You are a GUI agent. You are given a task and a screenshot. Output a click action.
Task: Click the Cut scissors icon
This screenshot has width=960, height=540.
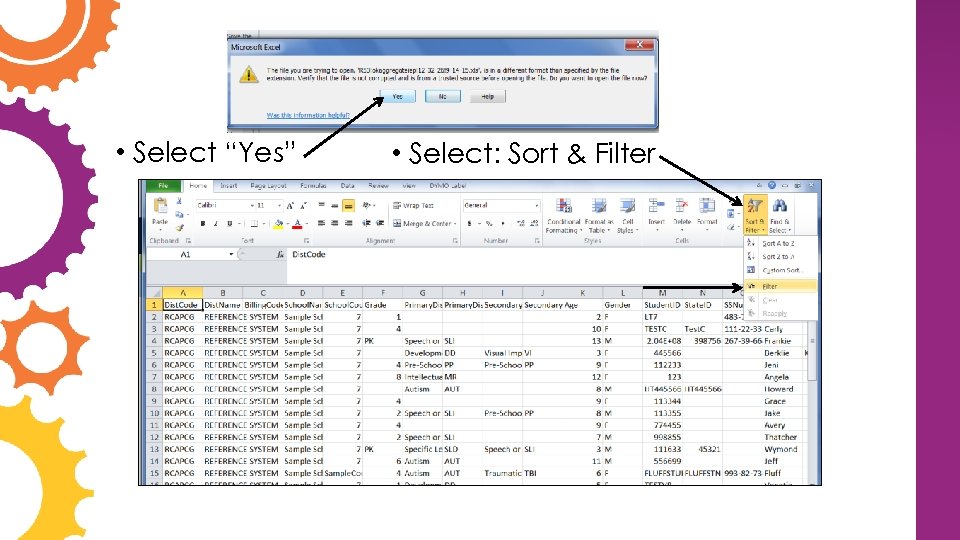coord(179,201)
